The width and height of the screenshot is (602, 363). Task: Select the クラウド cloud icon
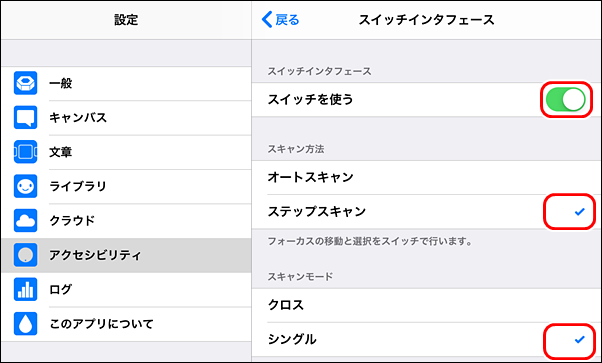(25, 220)
